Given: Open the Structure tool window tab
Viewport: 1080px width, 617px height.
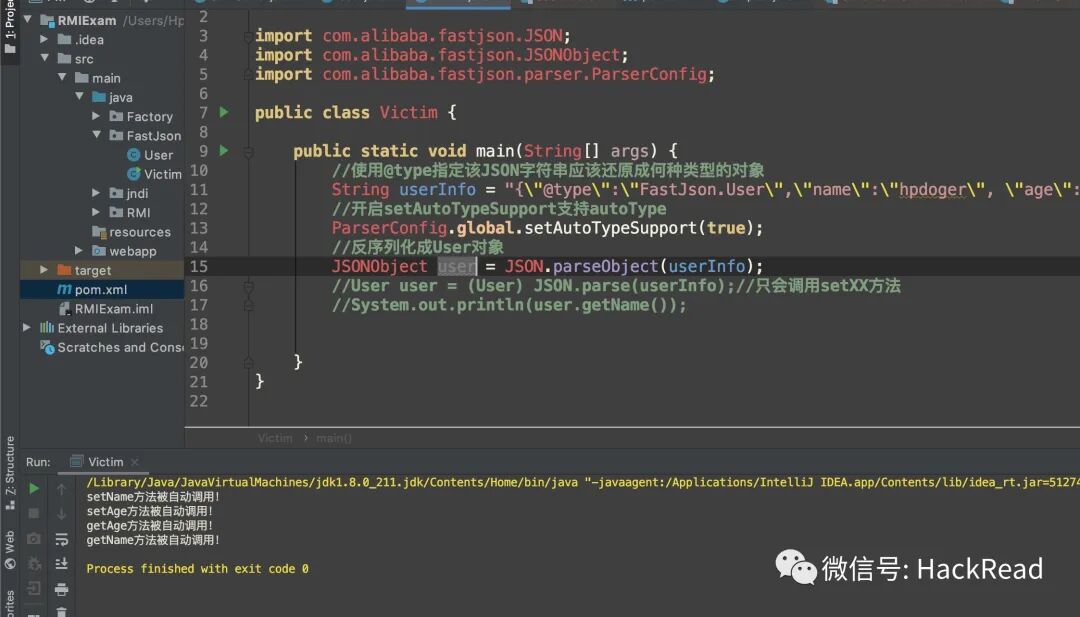Looking at the screenshot, I should (10, 472).
